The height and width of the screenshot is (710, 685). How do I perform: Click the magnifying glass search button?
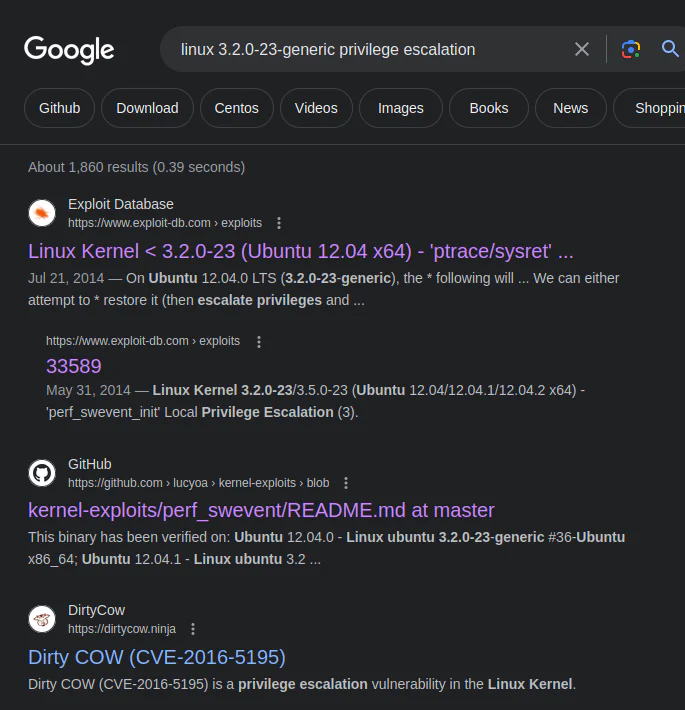click(x=670, y=48)
